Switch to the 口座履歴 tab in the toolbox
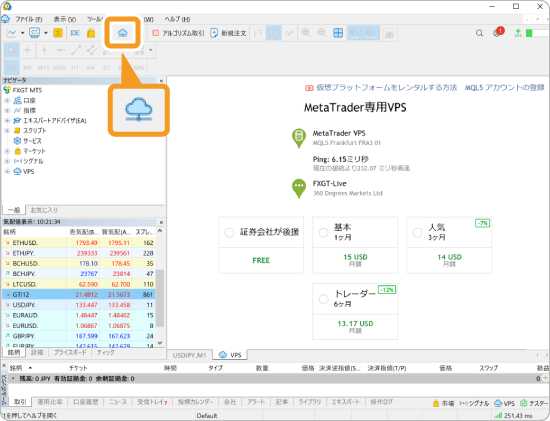Viewport: 550px width, 421px height. (86, 402)
